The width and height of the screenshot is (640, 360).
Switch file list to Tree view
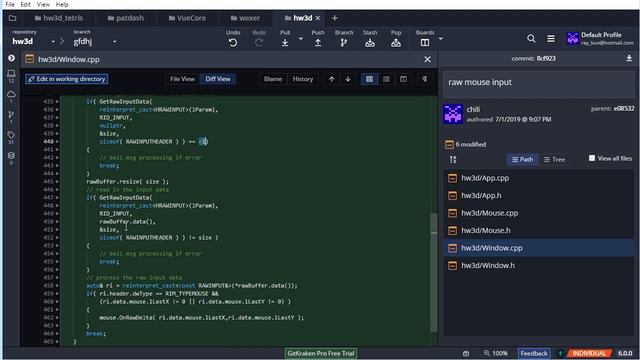click(554, 160)
